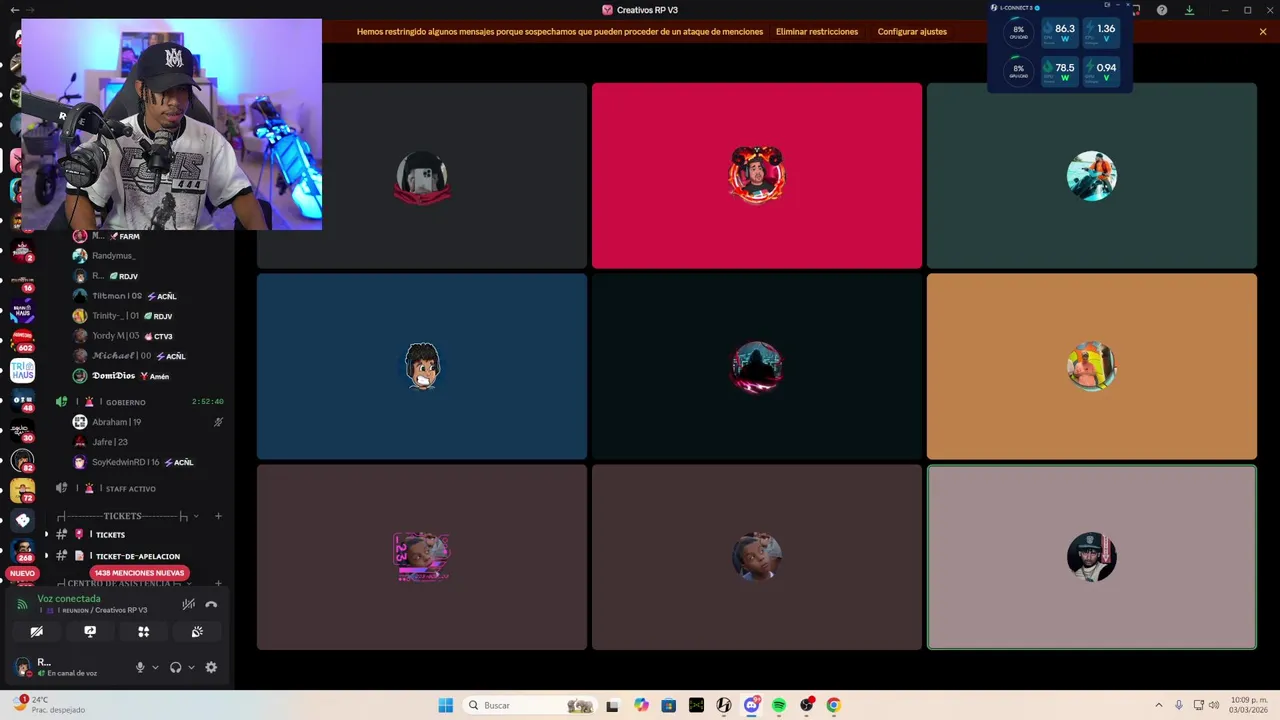
Task: Open Google Chrome from the taskbar
Action: coord(833,705)
